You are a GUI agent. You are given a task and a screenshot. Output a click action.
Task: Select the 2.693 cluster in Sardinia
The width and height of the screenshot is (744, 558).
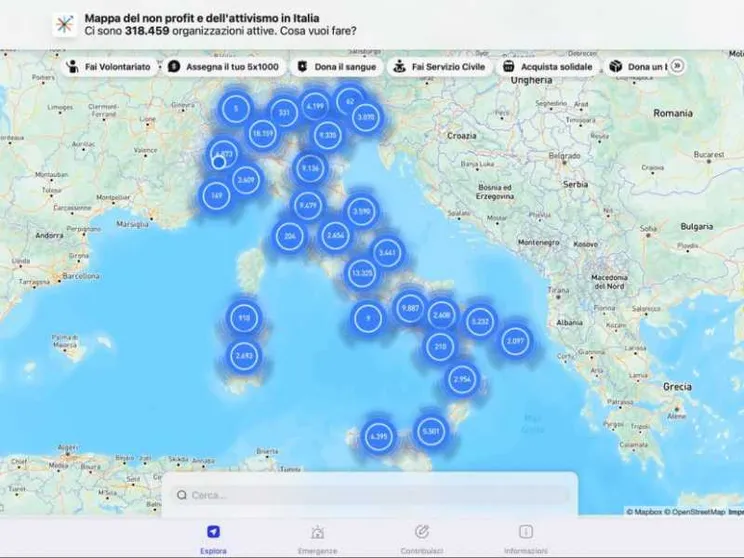244,355
